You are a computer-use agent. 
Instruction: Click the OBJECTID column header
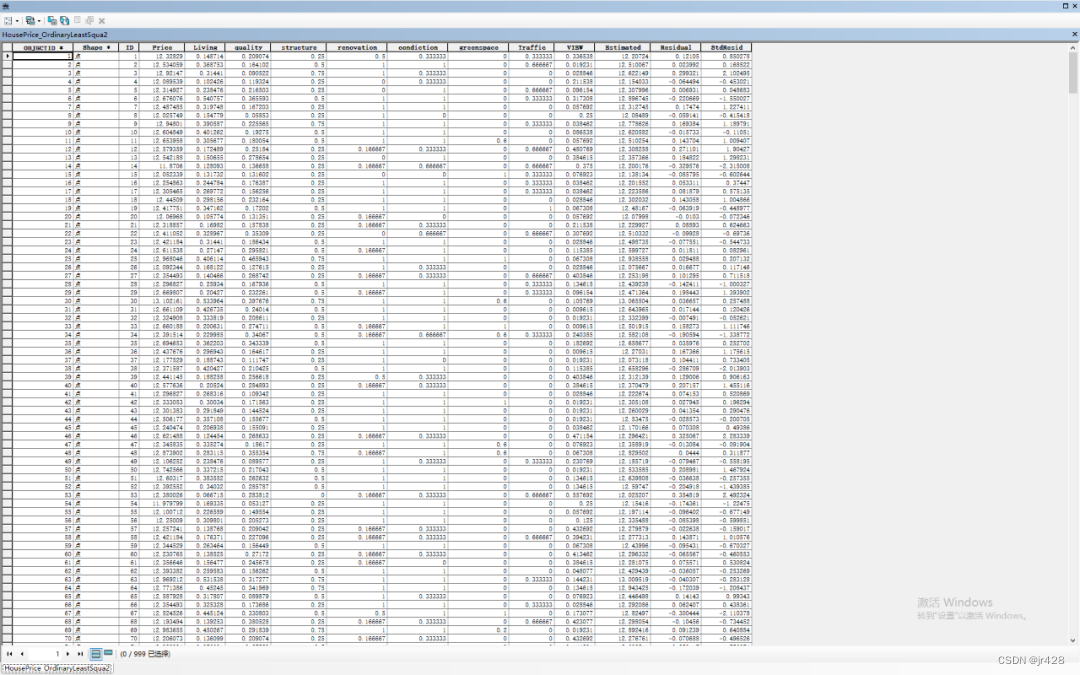coord(43,48)
